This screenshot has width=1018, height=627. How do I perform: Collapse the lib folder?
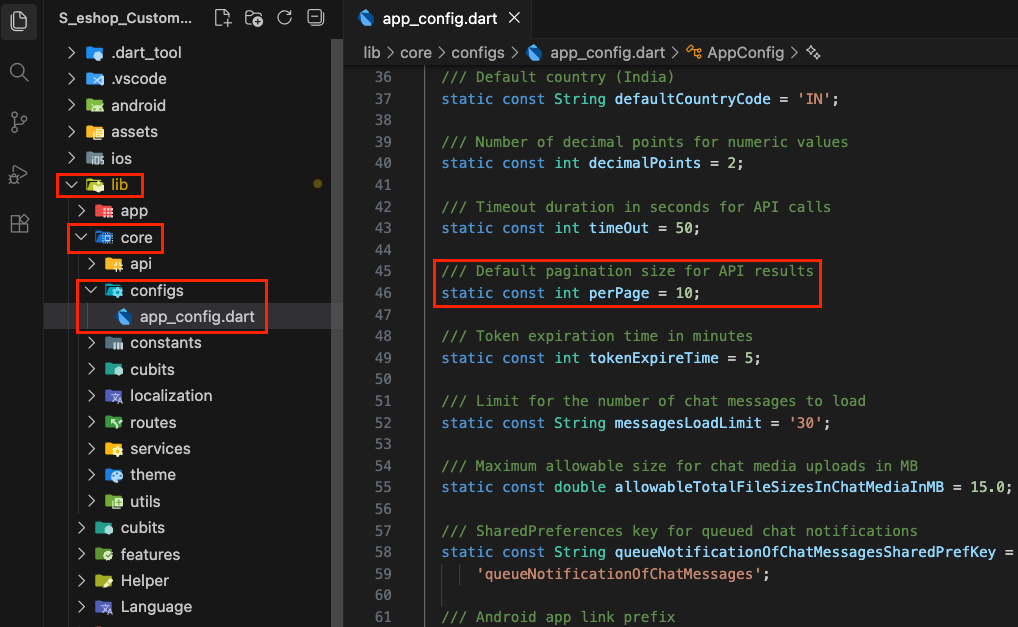click(71, 184)
